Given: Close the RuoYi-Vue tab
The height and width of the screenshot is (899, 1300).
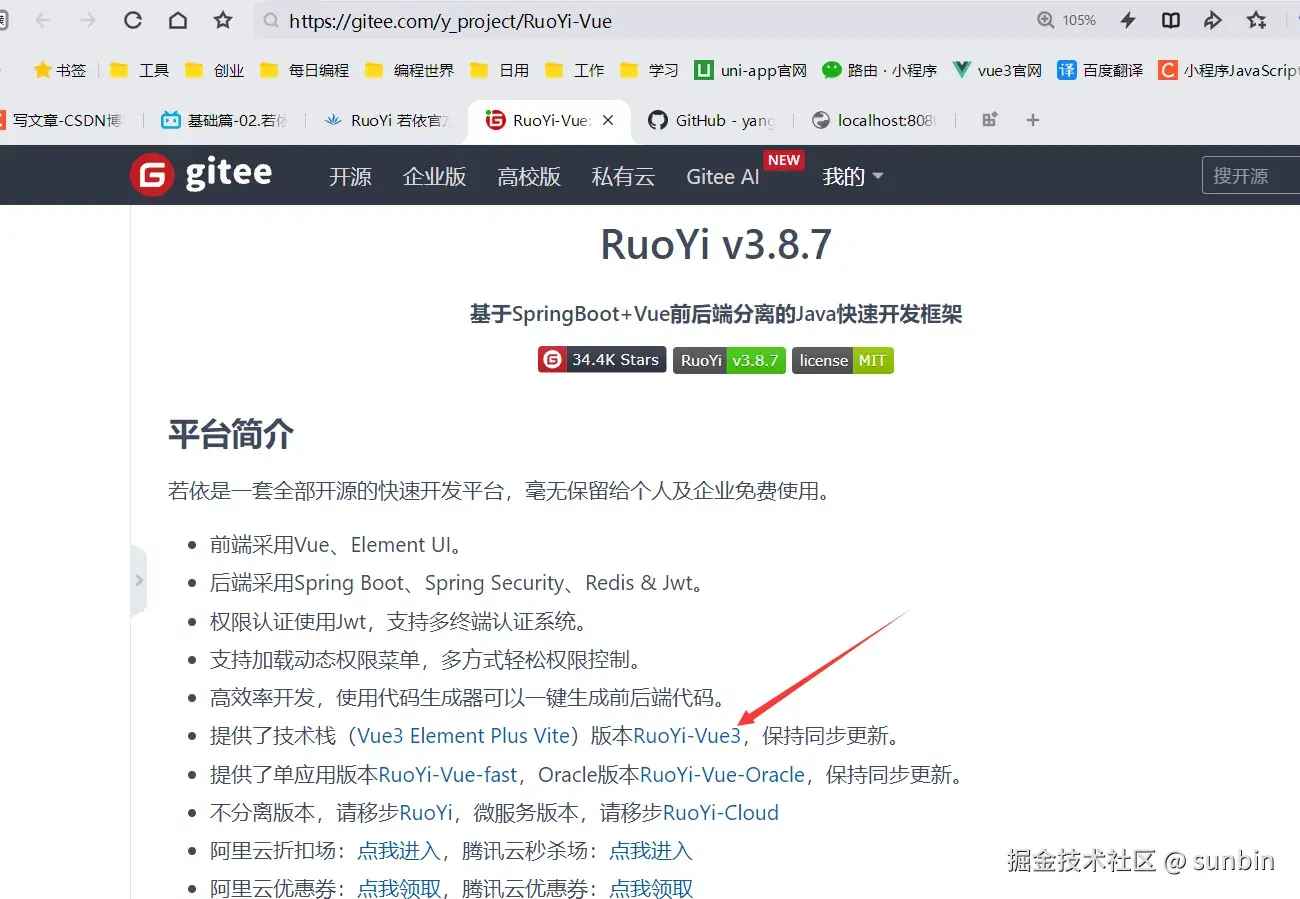Looking at the screenshot, I should point(609,120).
